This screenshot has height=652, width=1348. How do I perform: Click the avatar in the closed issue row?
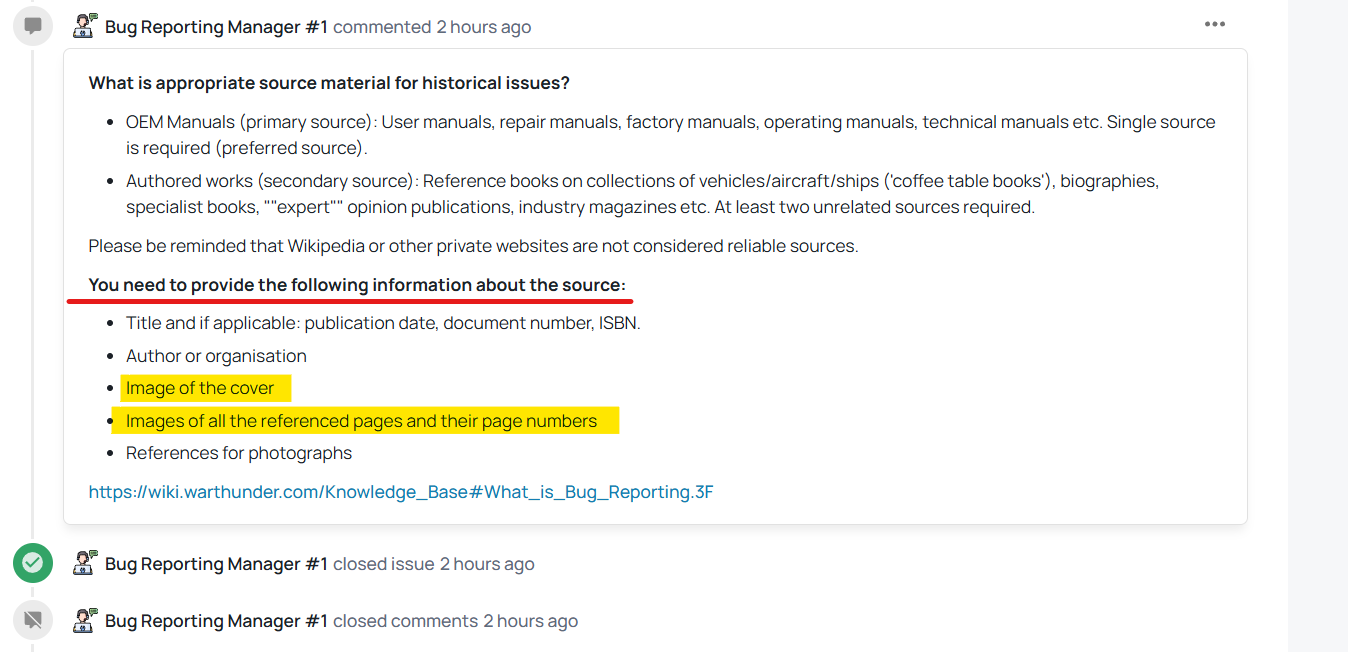click(x=85, y=563)
